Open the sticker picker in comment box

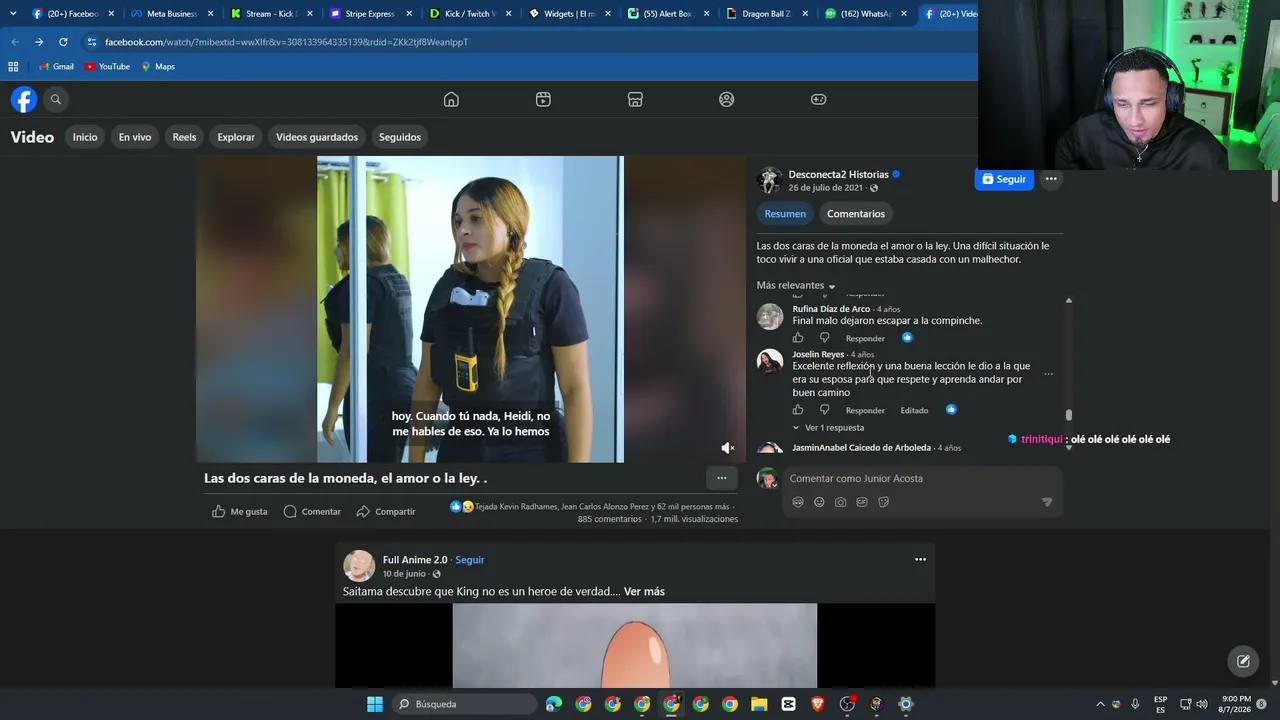point(884,502)
